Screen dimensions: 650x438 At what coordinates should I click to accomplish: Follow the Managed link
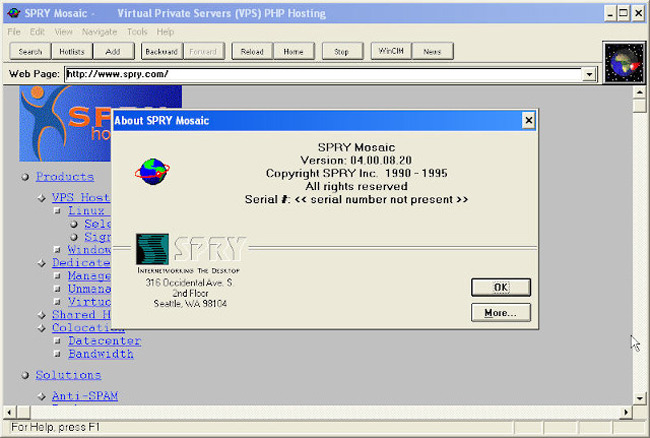pyautogui.click(x=90, y=276)
